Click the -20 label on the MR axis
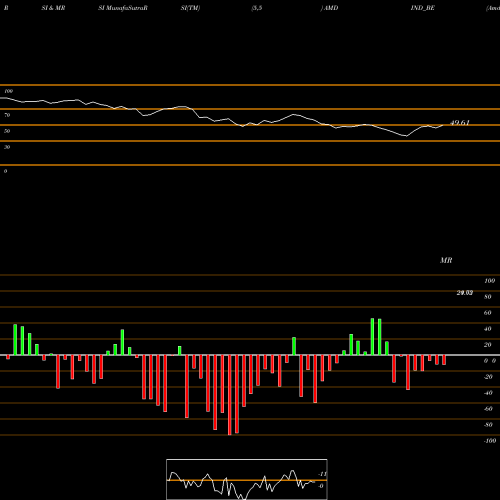500x500 pixels. [x=488, y=377]
